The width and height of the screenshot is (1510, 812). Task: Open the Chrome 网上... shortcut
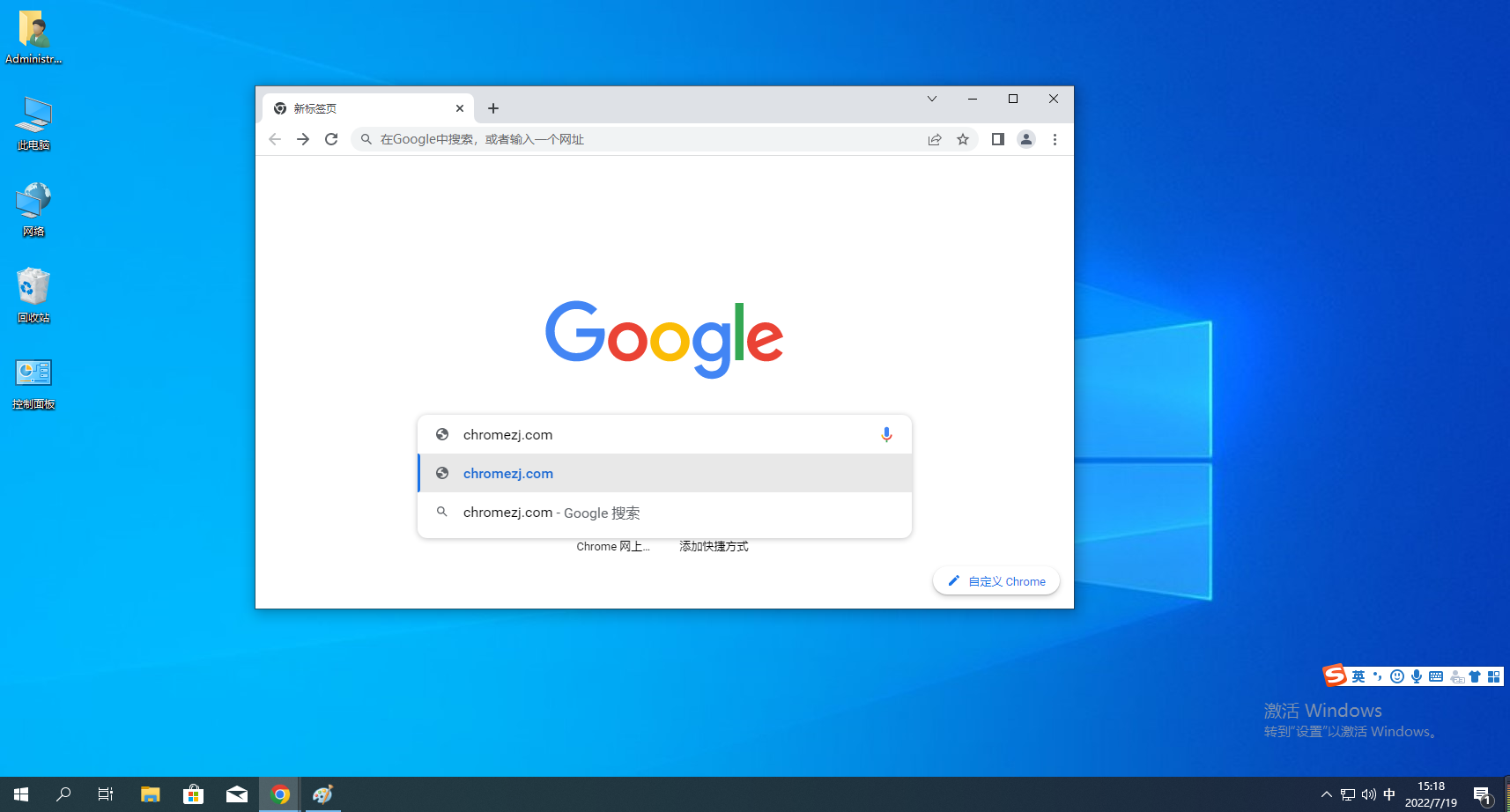tap(613, 547)
